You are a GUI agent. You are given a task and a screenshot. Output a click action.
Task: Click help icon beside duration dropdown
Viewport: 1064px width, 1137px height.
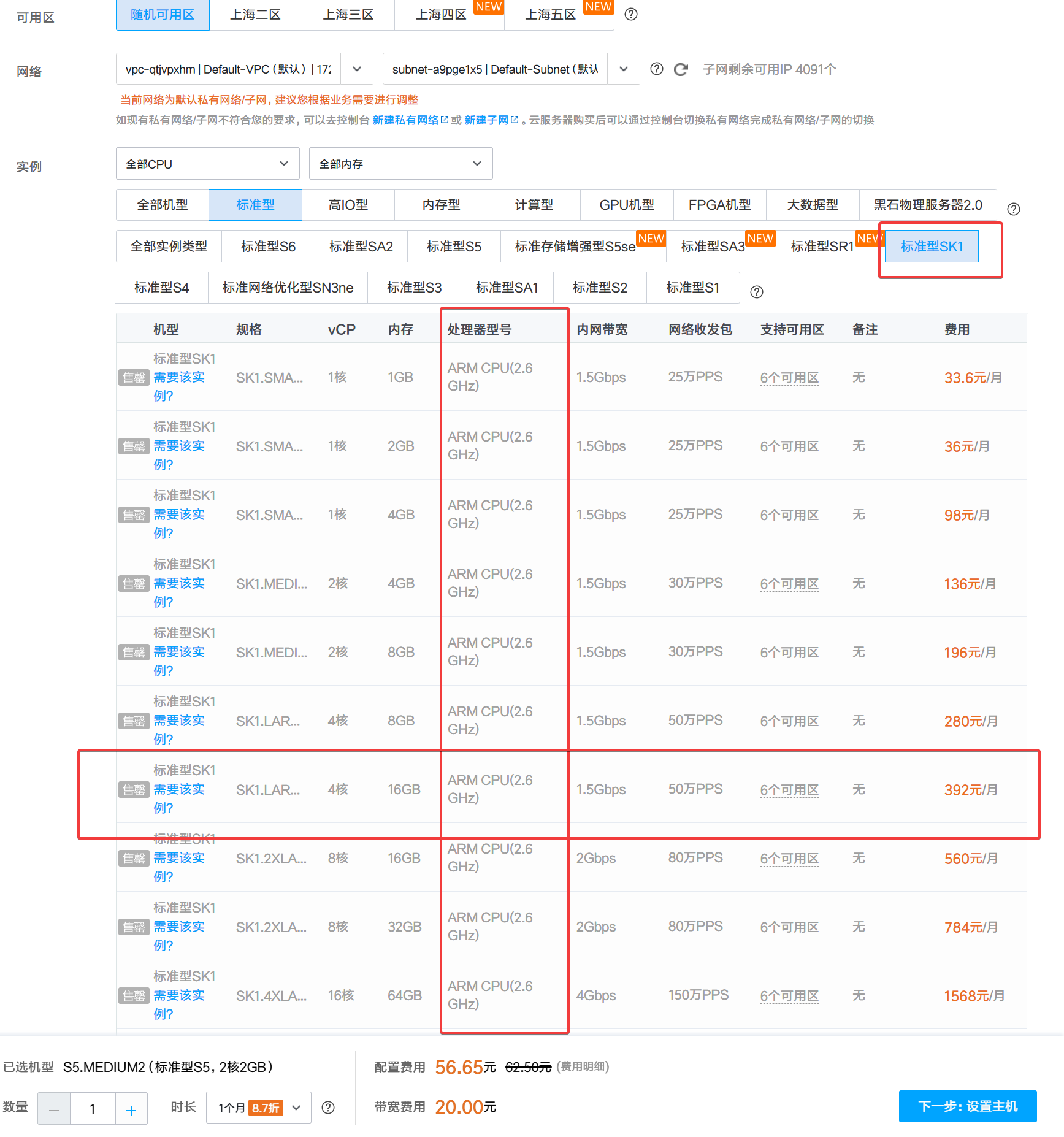328,1107
